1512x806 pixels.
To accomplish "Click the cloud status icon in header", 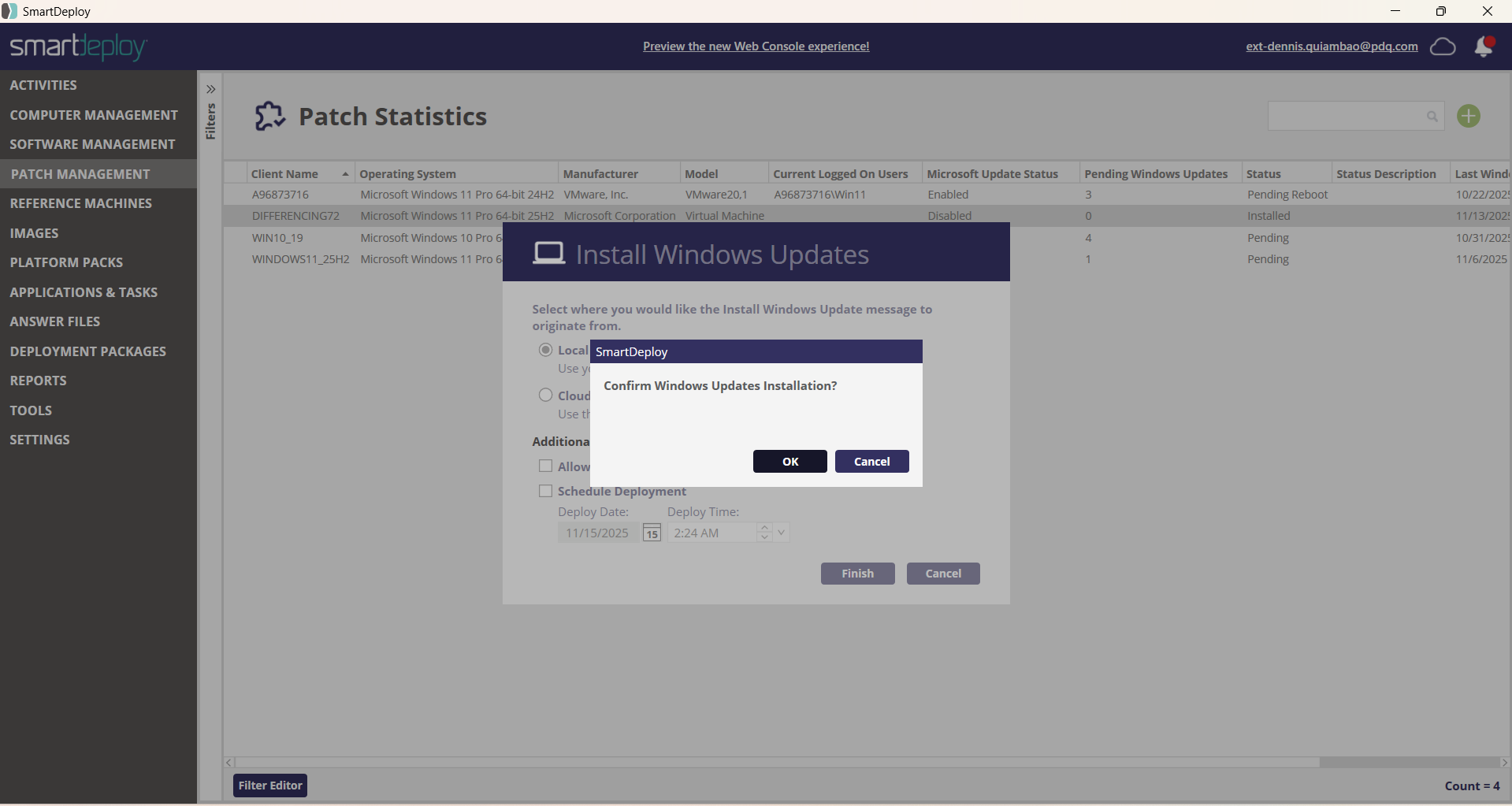I will (1442, 46).
